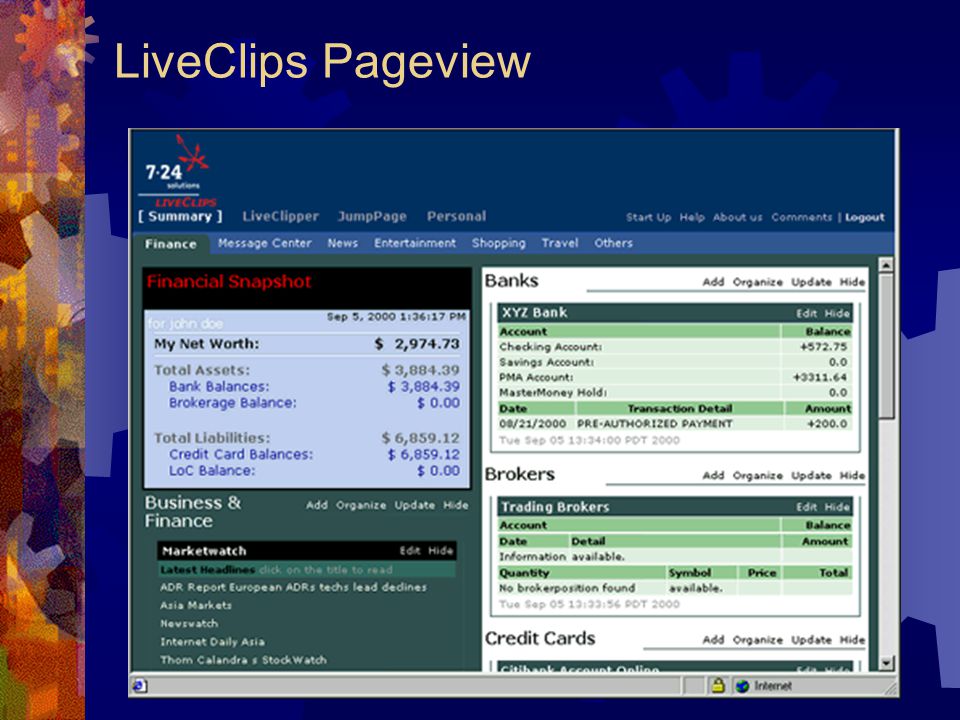
Task: Go to the Personal section
Action: pos(457,216)
